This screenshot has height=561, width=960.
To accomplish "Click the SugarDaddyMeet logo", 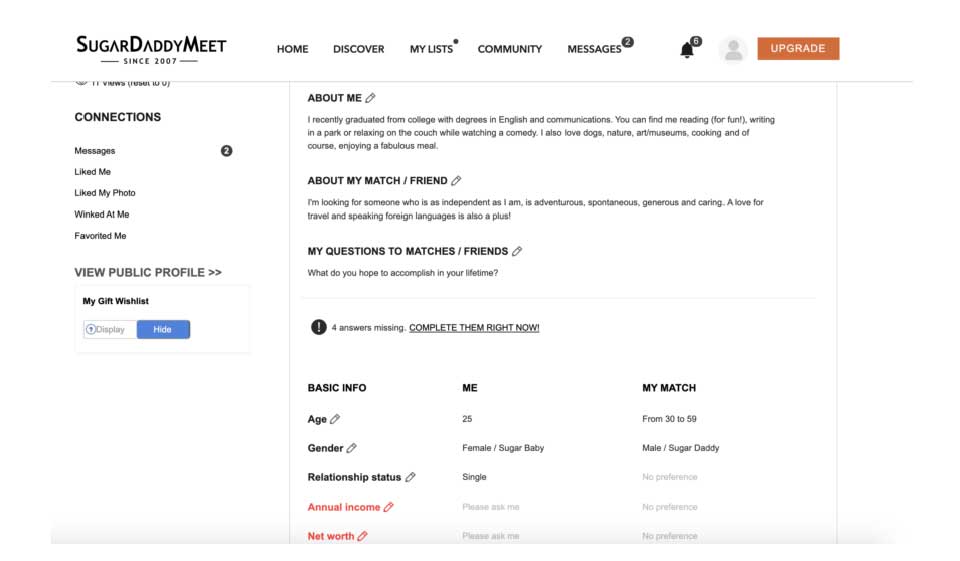I will 151,49.
